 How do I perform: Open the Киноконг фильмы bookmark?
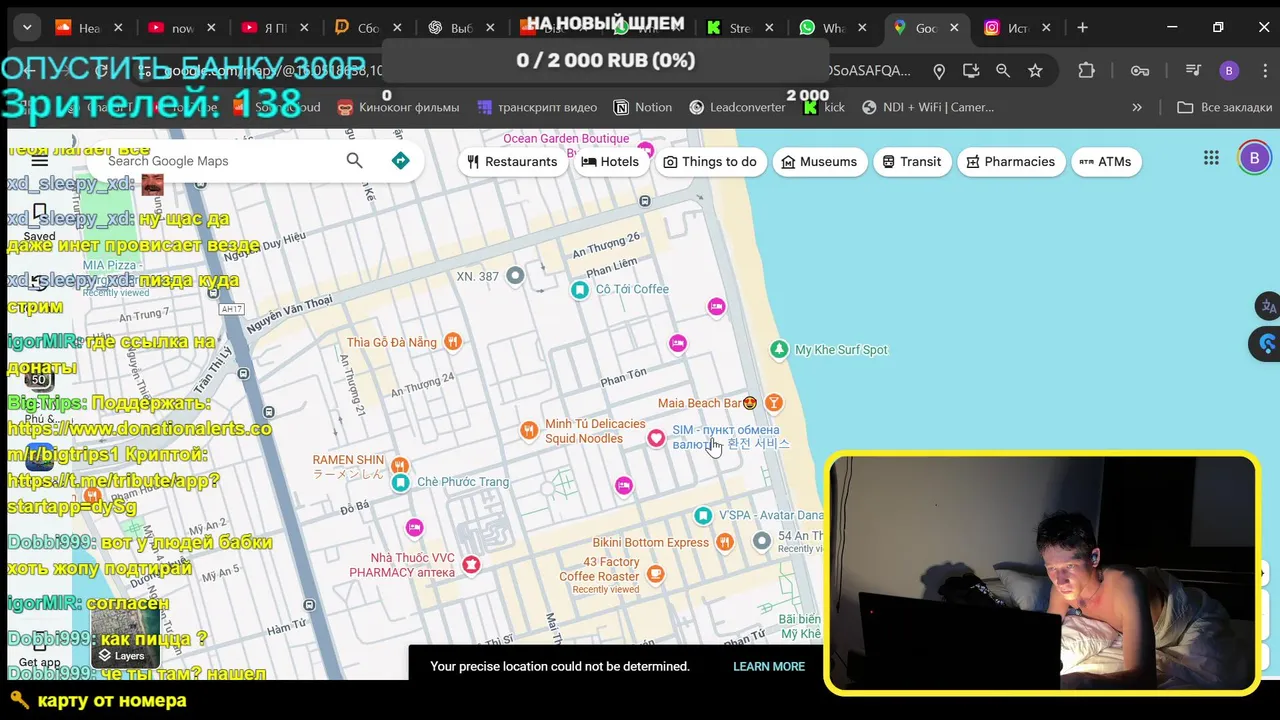tap(398, 107)
